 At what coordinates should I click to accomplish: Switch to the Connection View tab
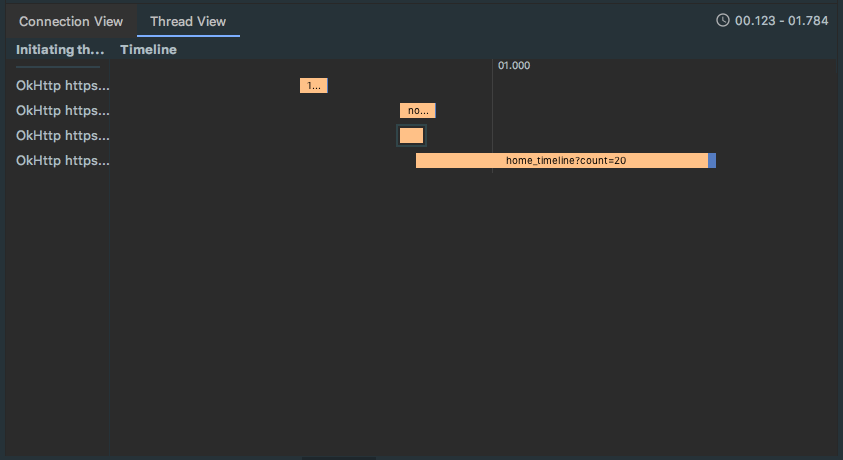71,21
